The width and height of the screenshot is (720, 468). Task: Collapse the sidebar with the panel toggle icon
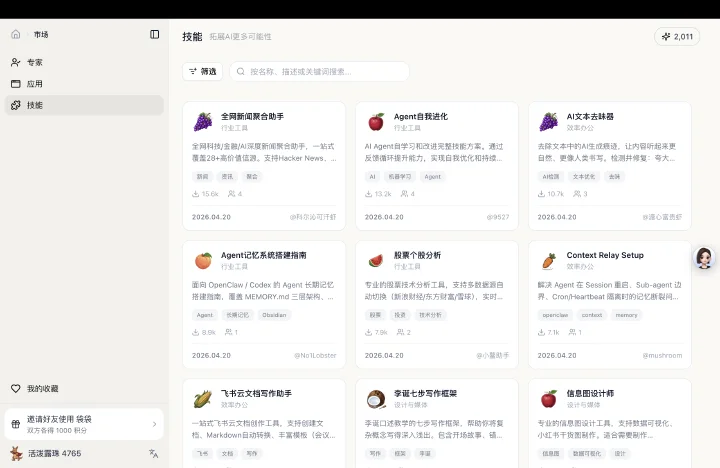click(x=155, y=34)
